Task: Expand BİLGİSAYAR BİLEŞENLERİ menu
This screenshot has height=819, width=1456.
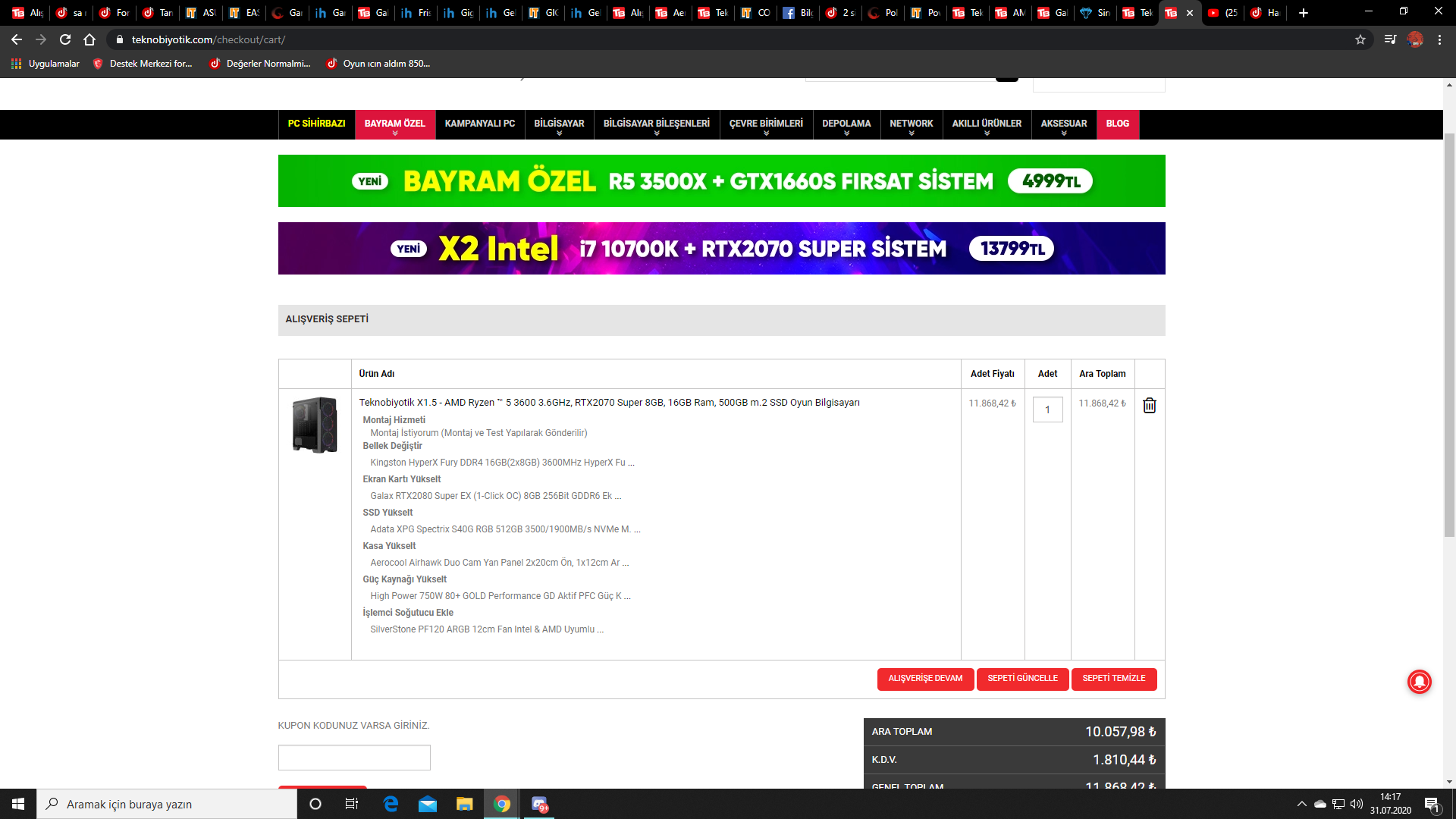Action: coord(656,124)
